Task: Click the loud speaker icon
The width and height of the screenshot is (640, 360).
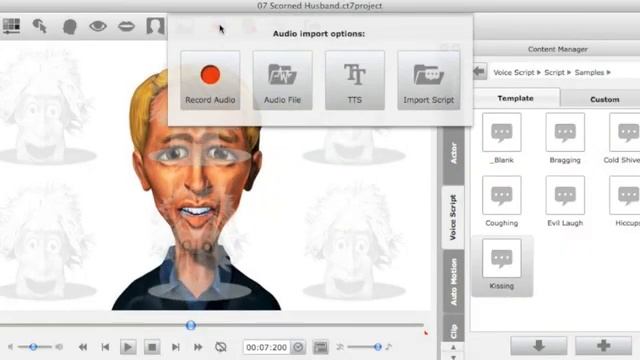Action: [x=59, y=347]
